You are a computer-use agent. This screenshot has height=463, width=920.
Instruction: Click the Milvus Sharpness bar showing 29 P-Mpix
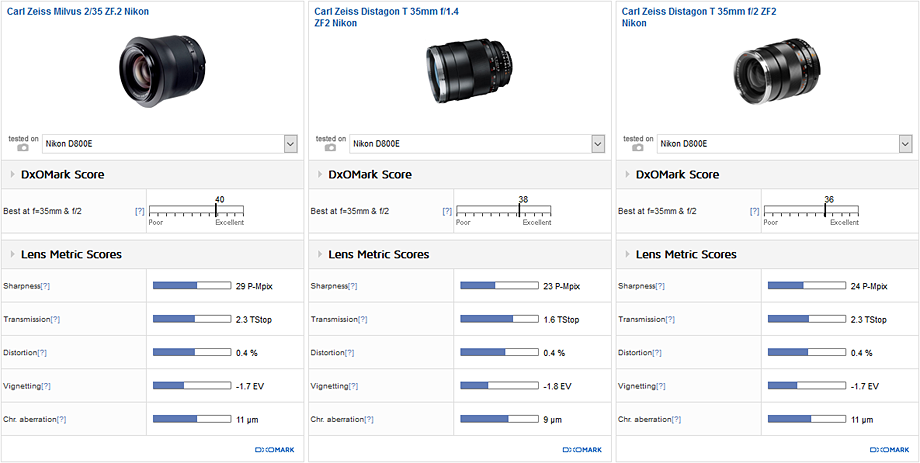pyautogui.click(x=192, y=286)
